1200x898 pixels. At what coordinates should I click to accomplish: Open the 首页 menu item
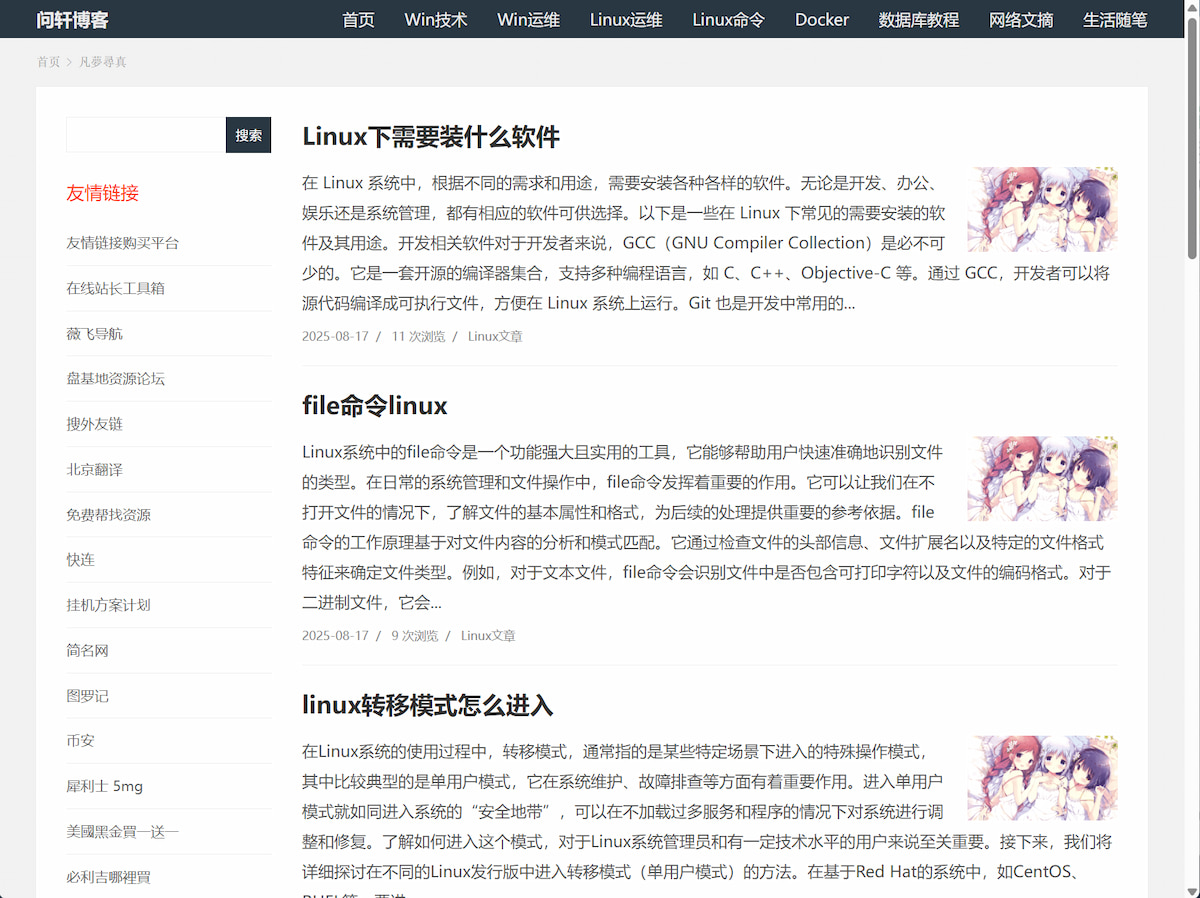(x=358, y=19)
